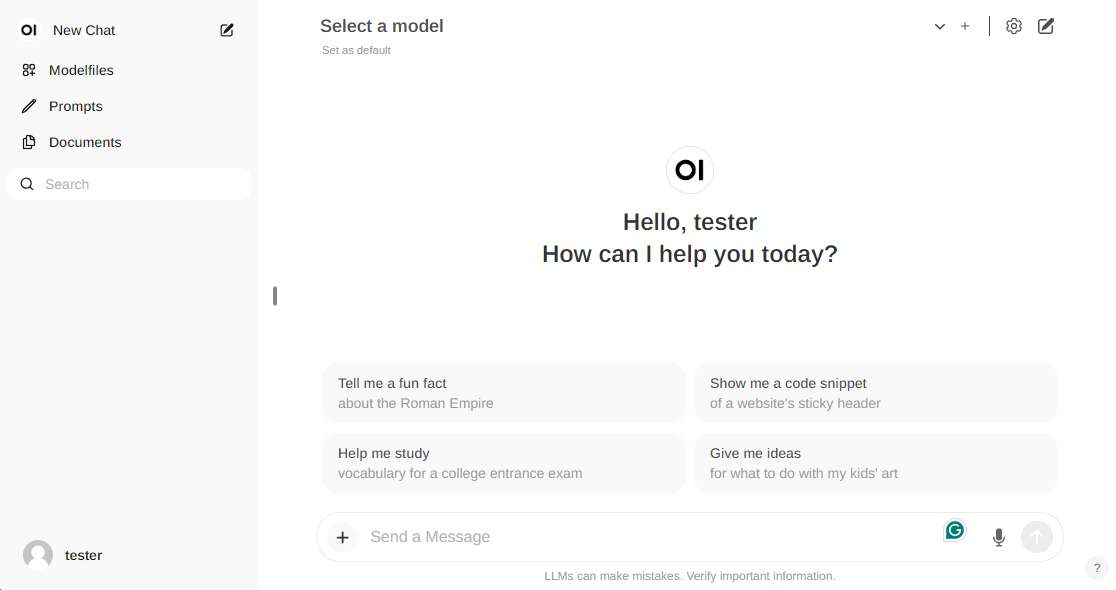Click the new chat pencil icon in sidebar
Viewport: 1116px width, 590px height.
click(x=227, y=30)
